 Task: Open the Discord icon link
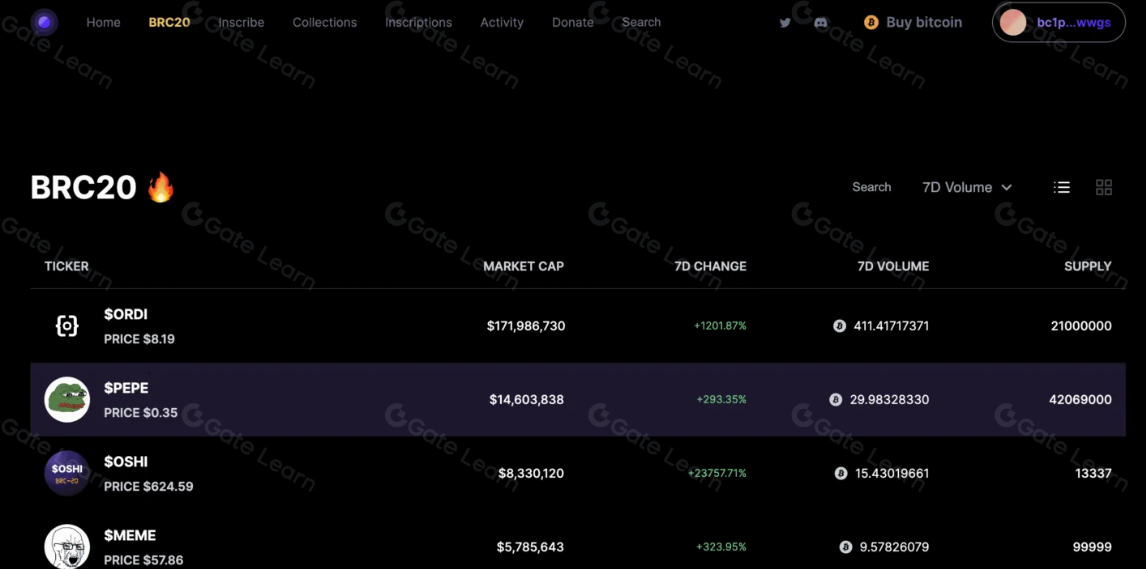tap(821, 23)
